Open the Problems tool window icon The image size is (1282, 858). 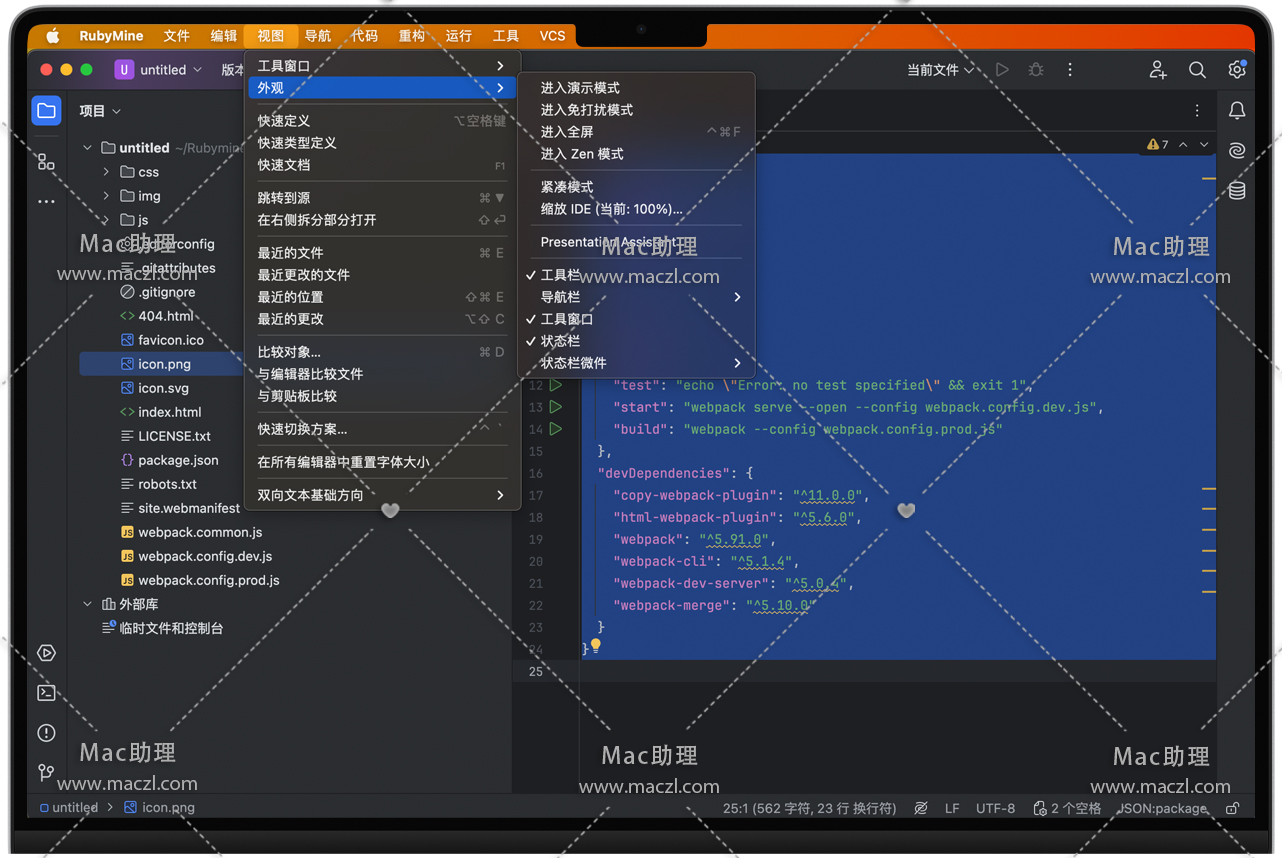[x=46, y=733]
